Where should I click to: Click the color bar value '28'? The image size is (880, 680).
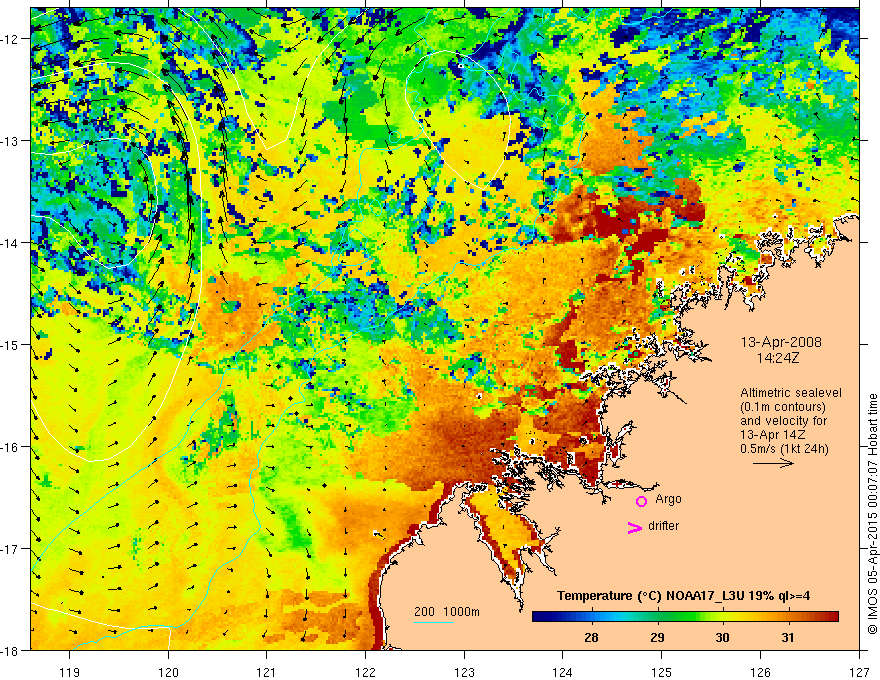tap(591, 637)
